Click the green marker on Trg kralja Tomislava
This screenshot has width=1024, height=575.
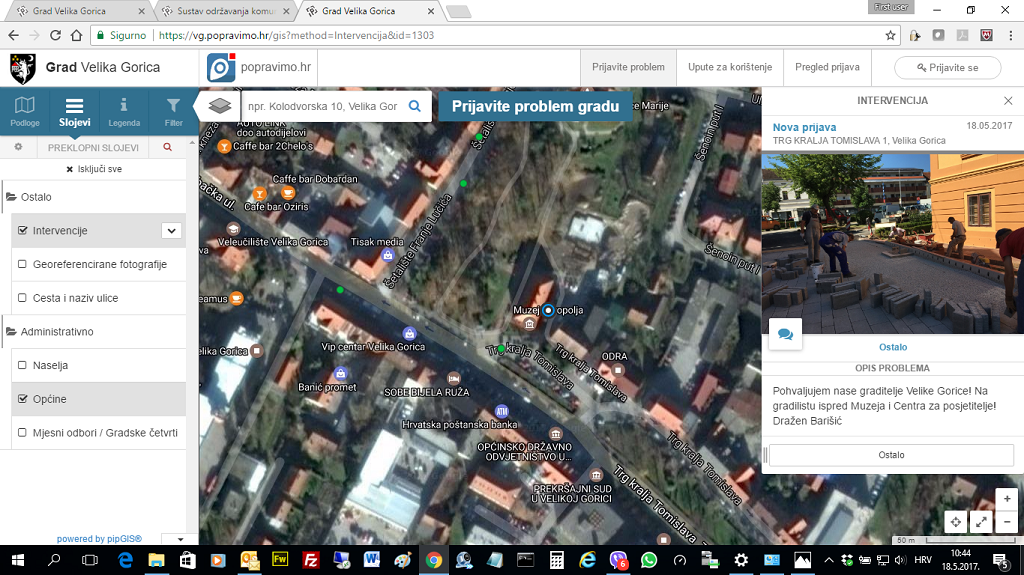coord(501,349)
